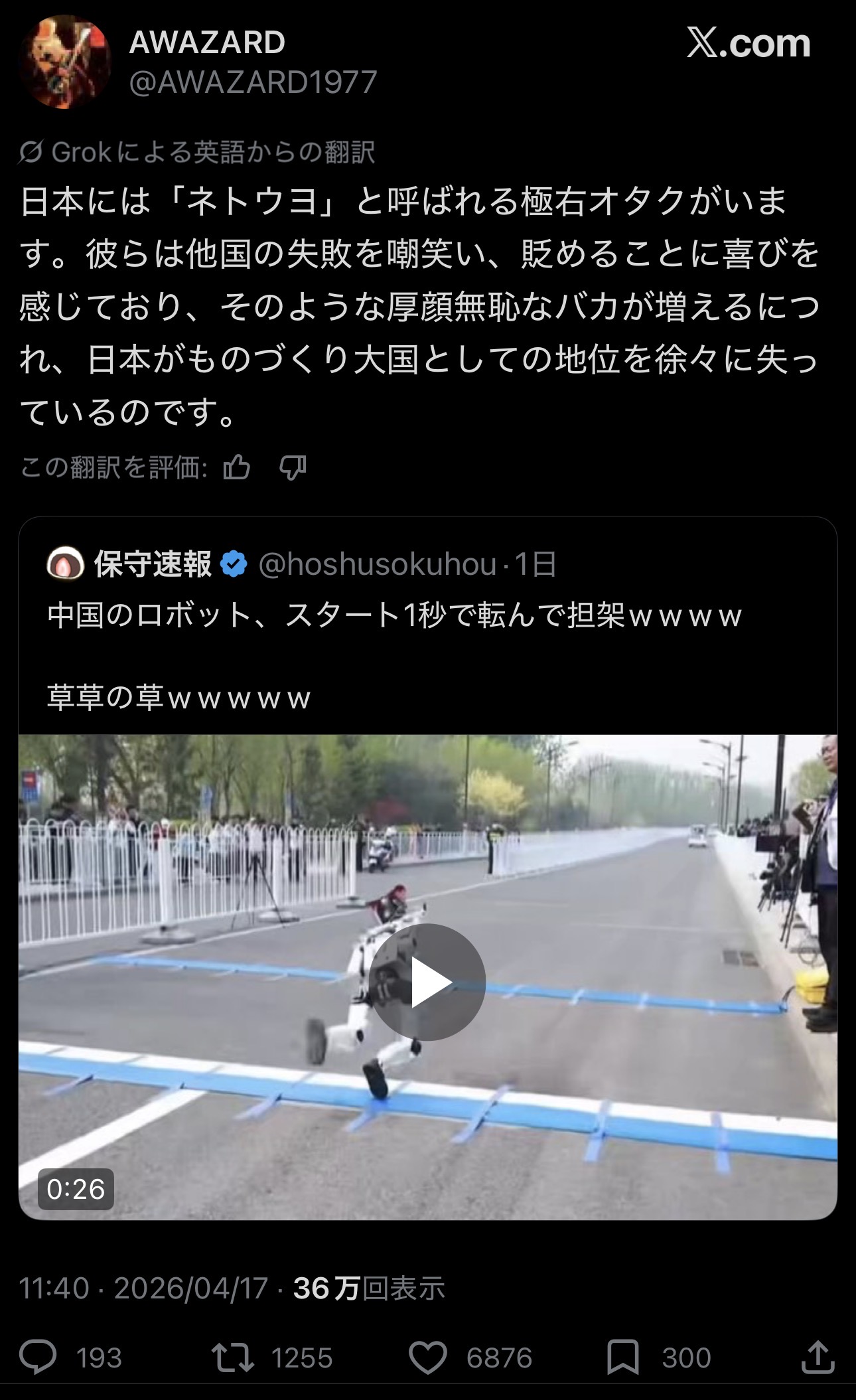Screen dimensions: 856x1400
Task: Open 保守速報 account avatar
Action: (66, 564)
